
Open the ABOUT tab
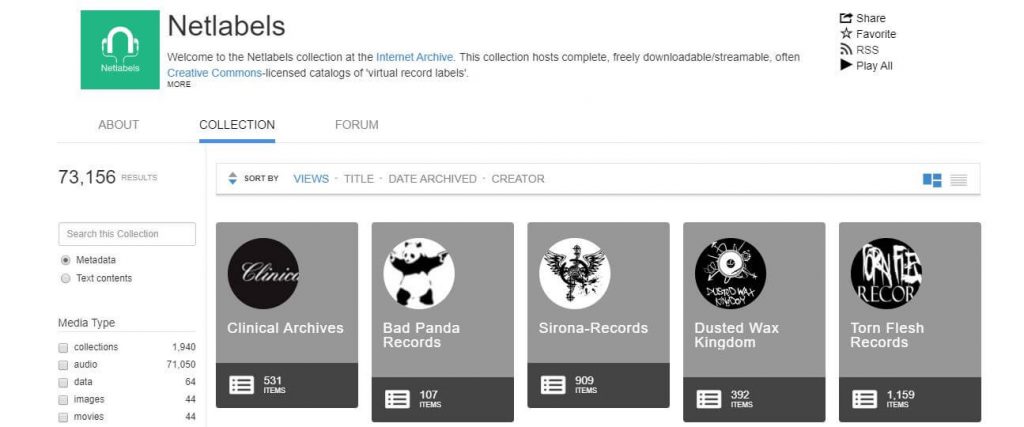118,125
